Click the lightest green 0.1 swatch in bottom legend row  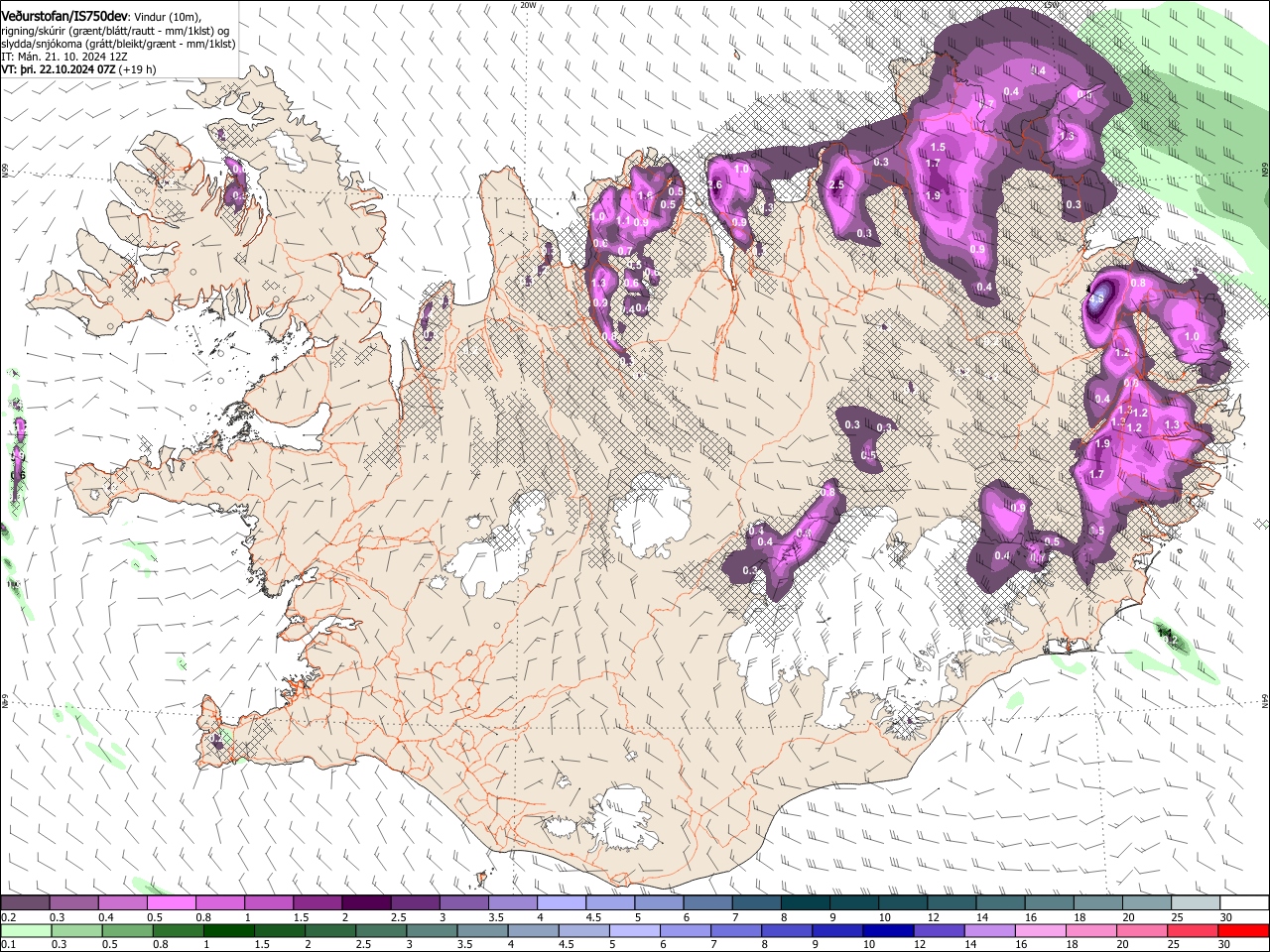[x=25, y=930]
